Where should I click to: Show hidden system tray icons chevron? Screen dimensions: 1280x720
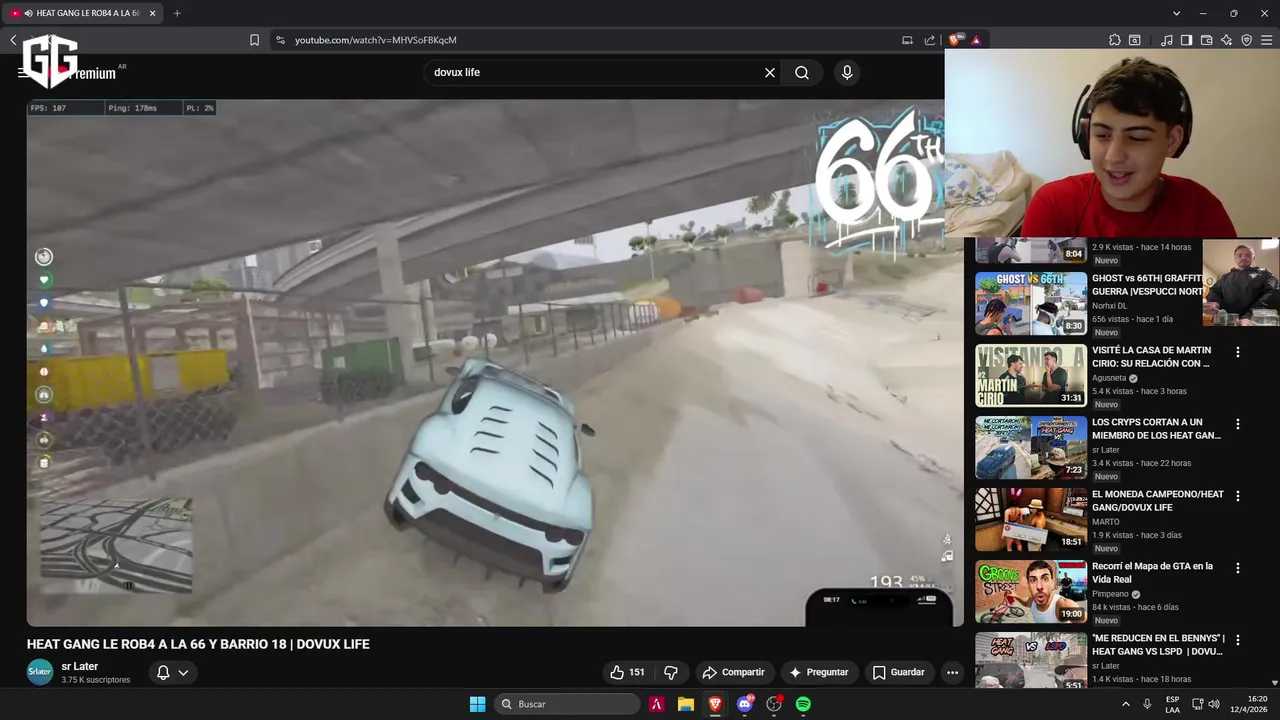(x=1125, y=704)
